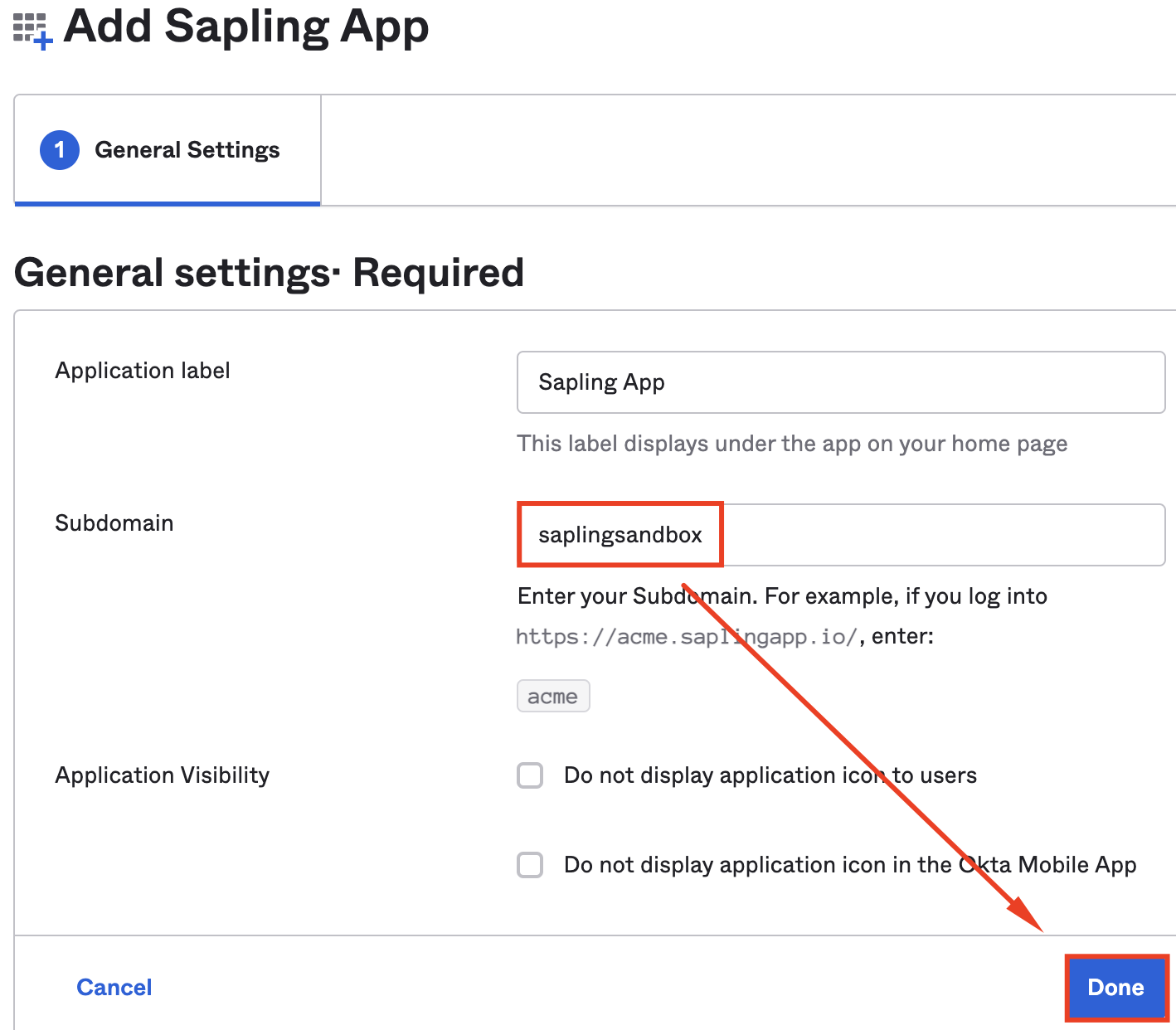
Task: Click the Add Sapling App page title
Action: (246, 27)
